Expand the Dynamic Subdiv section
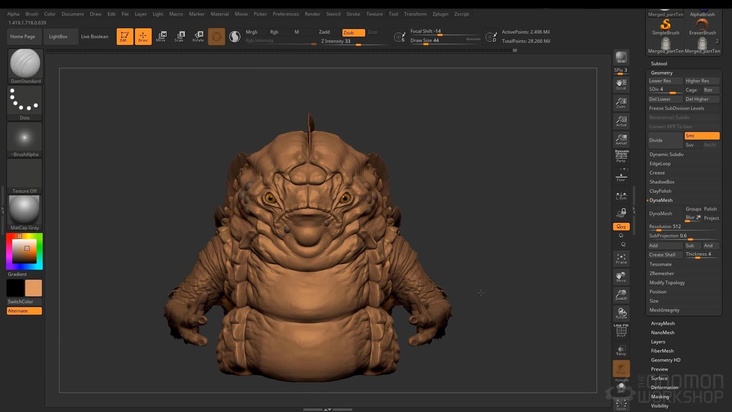 (x=666, y=154)
